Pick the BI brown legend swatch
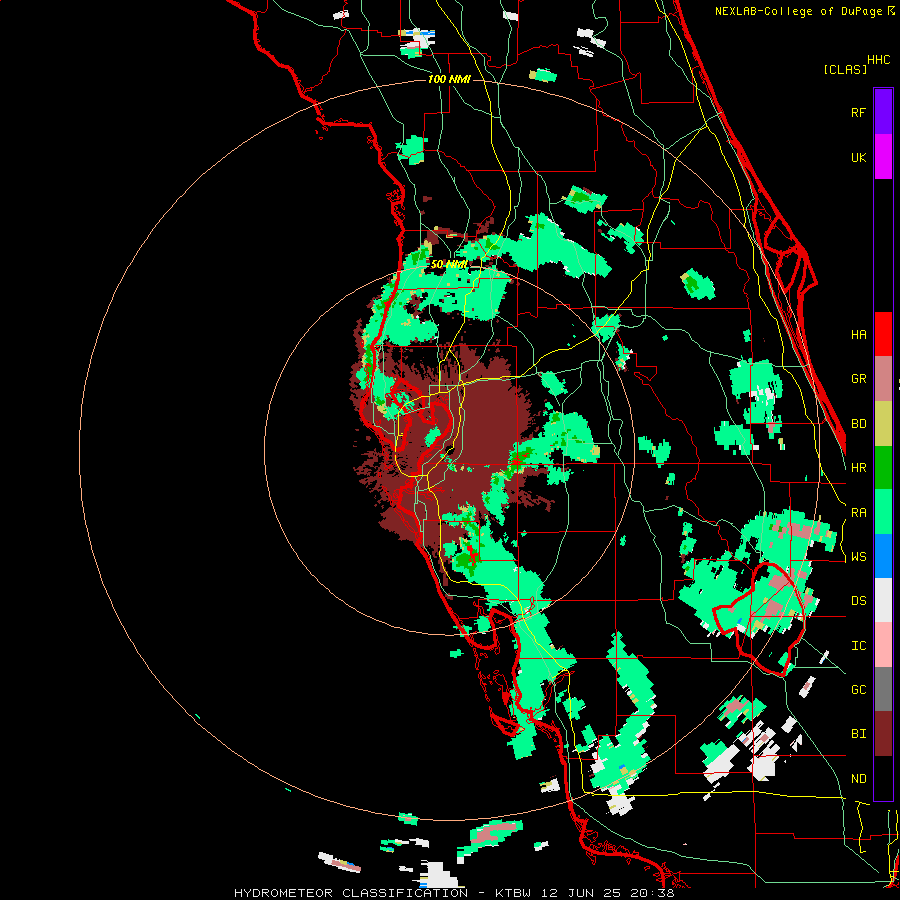The height and width of the screenshot is (900, 900). [883, 734]
